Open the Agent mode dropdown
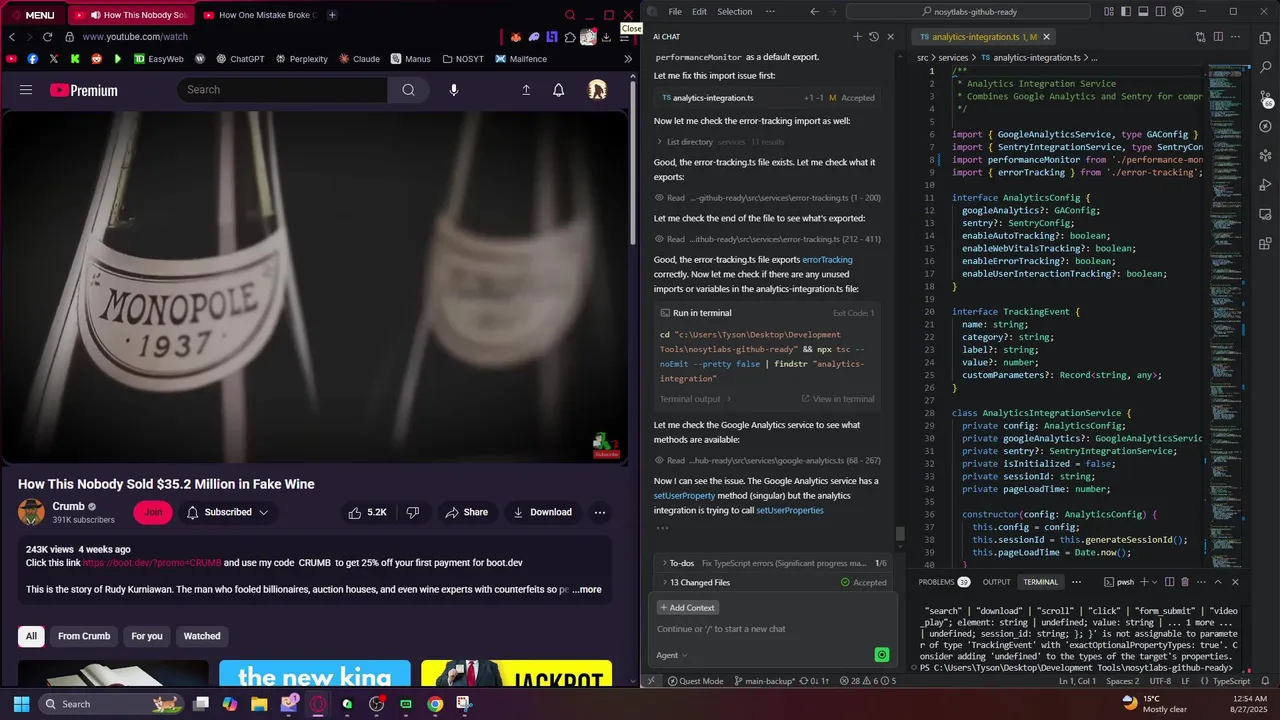This screenshot has height=720, width=1280. [671, 655]
